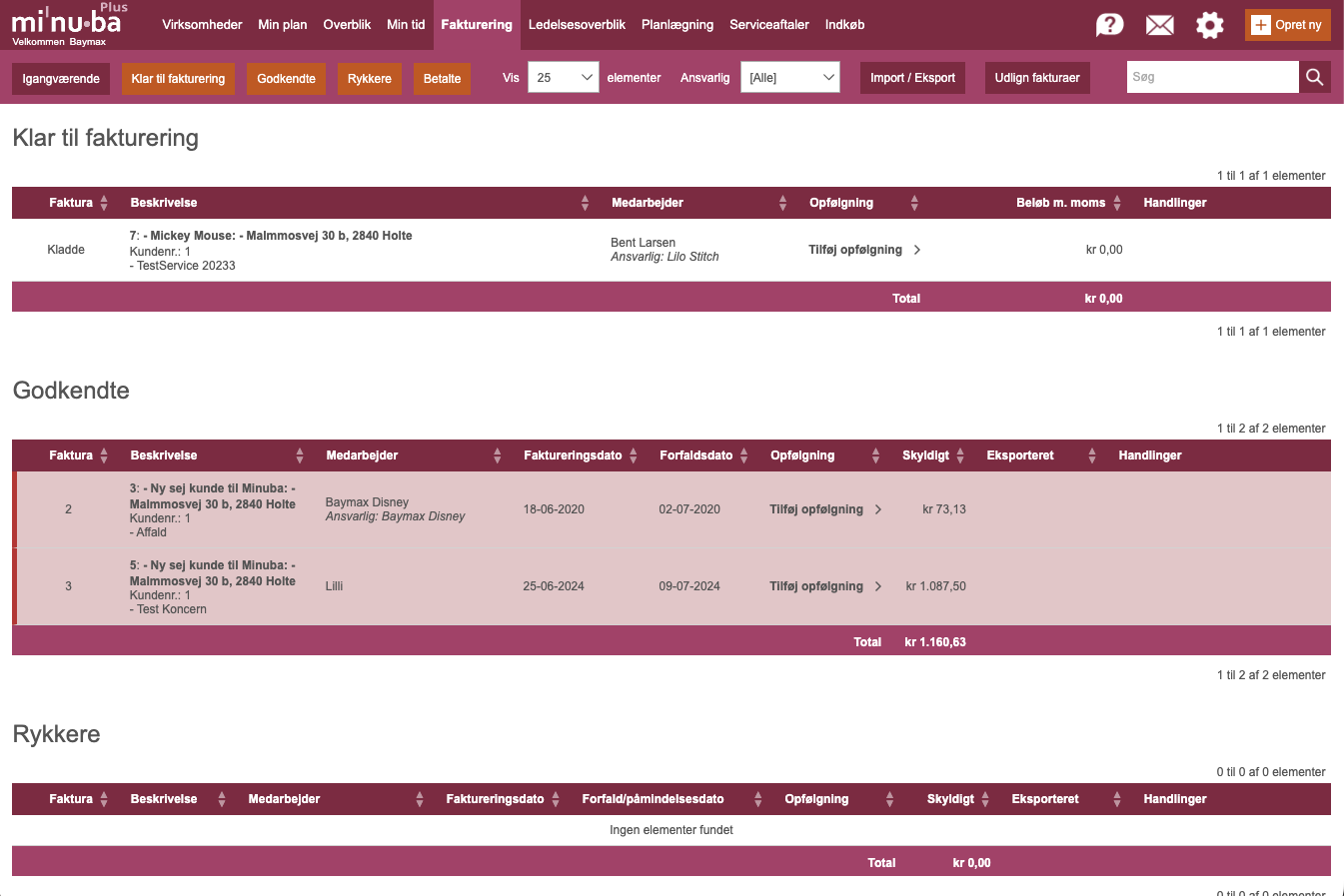Viewport: 1344px width, 896px height.
Task: Toggle the Godkendte filter button
Action: 286,79
